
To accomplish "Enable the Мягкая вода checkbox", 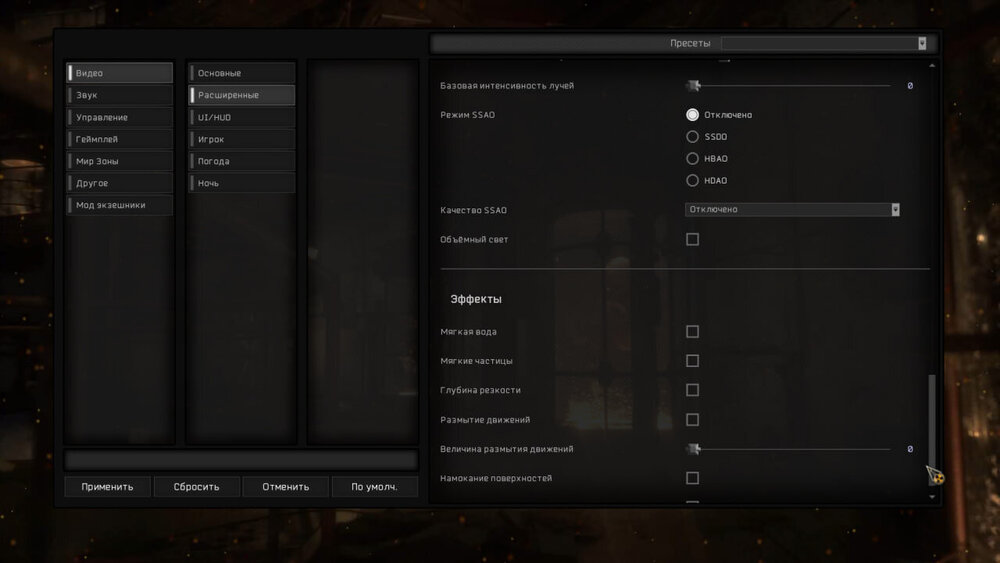I will [x=692, y=332].
